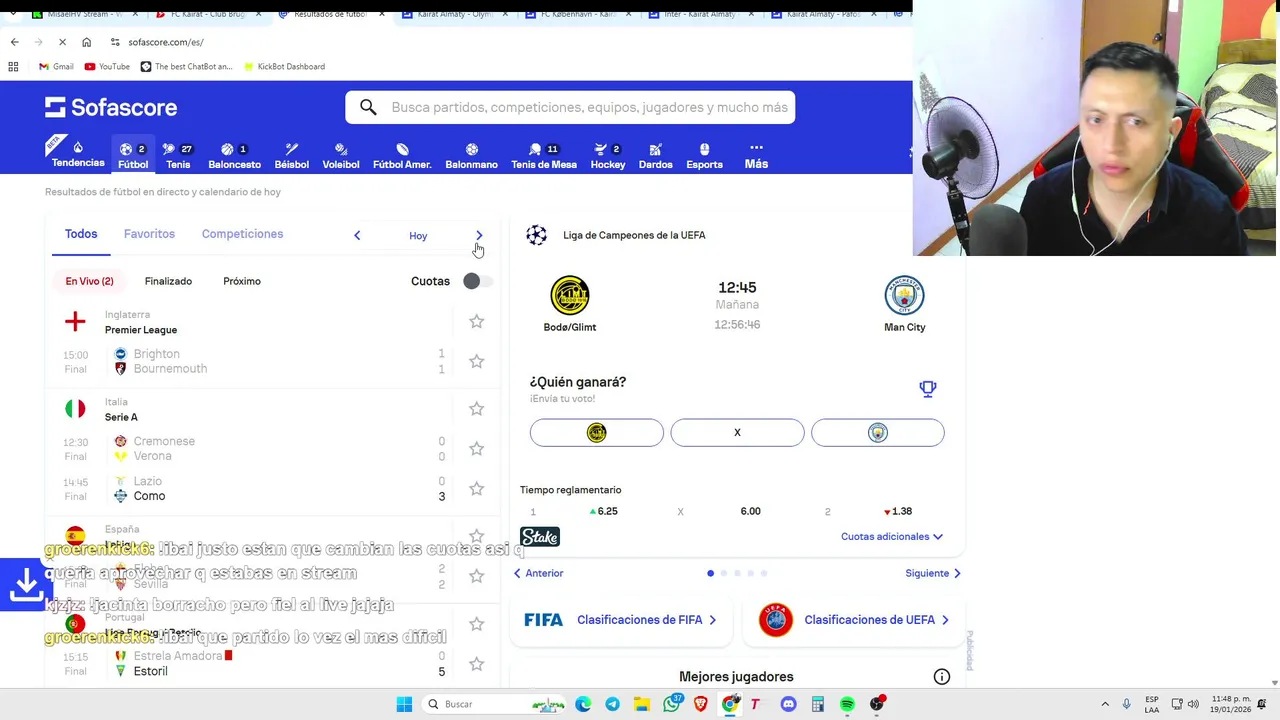1280x720 pixels.
Task: Open Spotify from the taskbar
Action: [x=847, y=704]
